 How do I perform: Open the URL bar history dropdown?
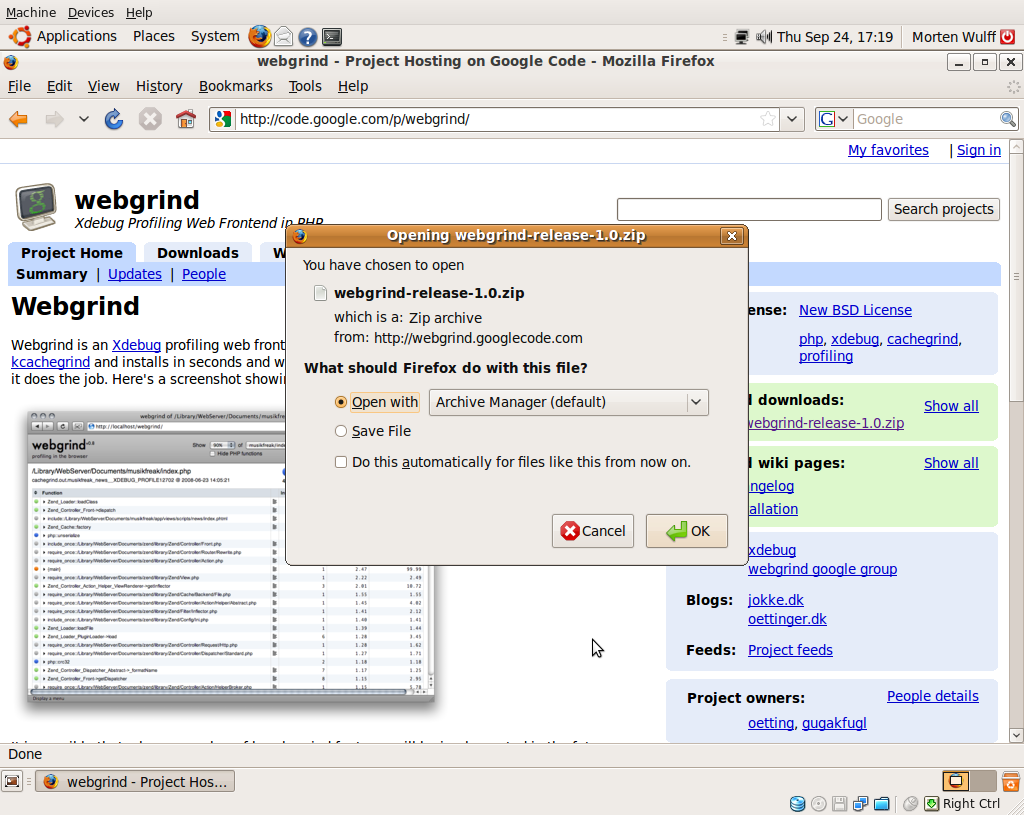[x=792, y=119]
